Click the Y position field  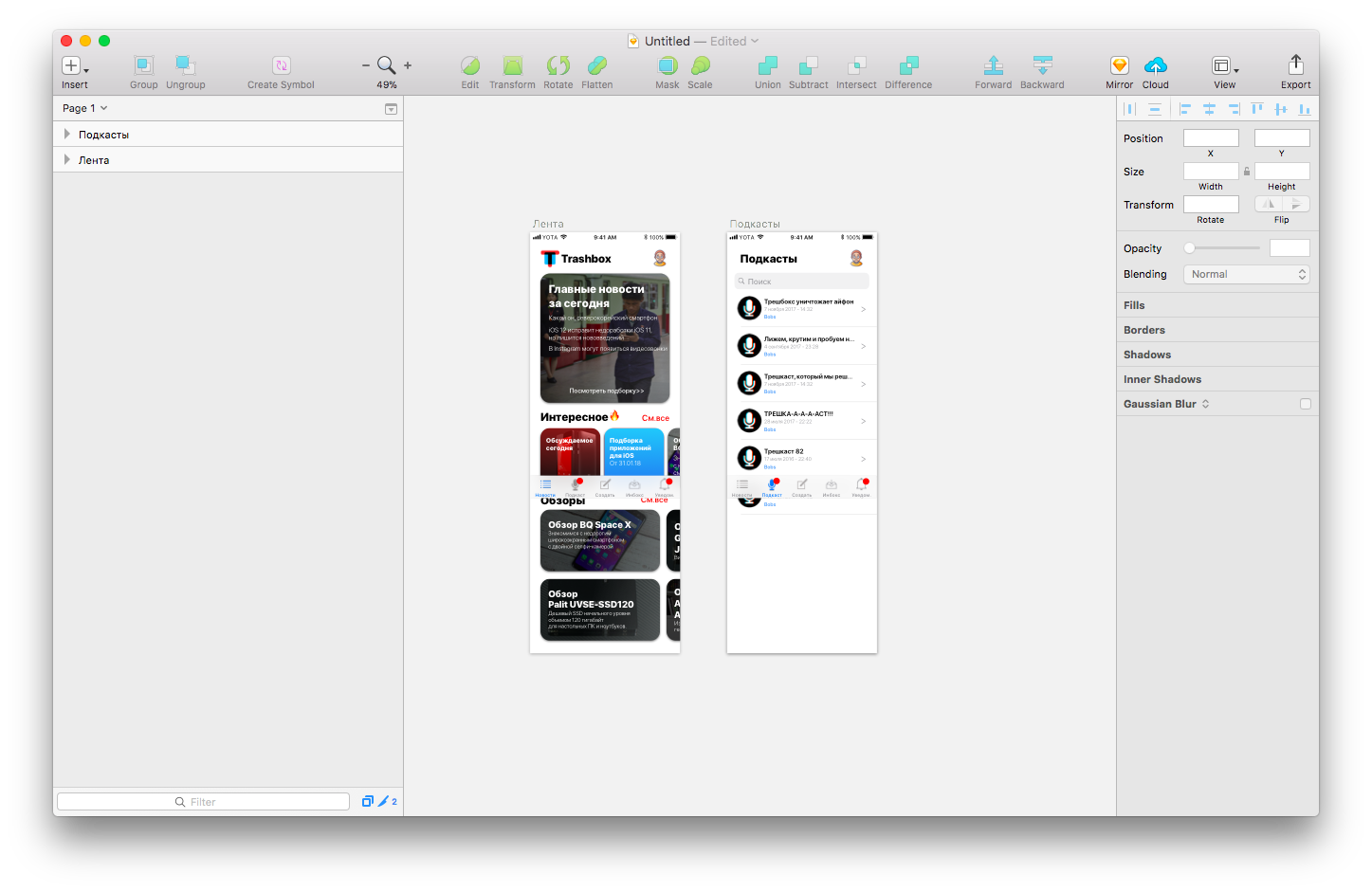1282,138
